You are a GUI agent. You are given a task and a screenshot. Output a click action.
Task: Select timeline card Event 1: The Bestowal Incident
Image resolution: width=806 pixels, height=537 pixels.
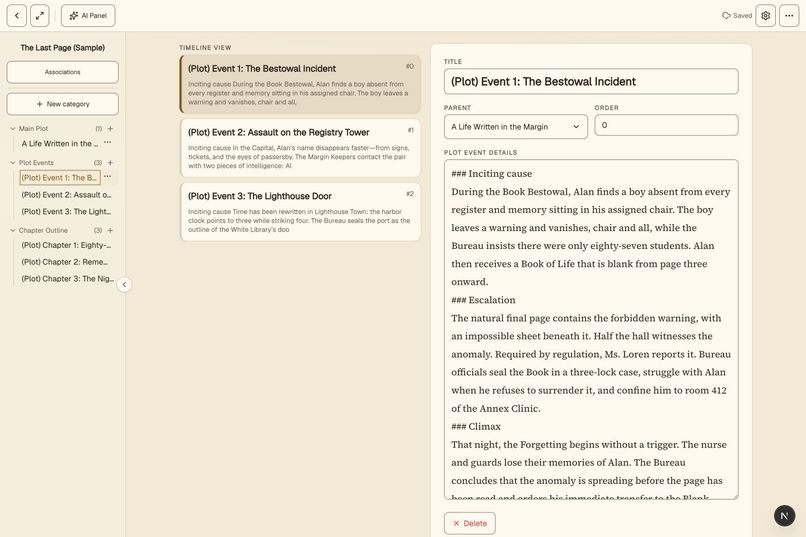[x=300, y=84]
